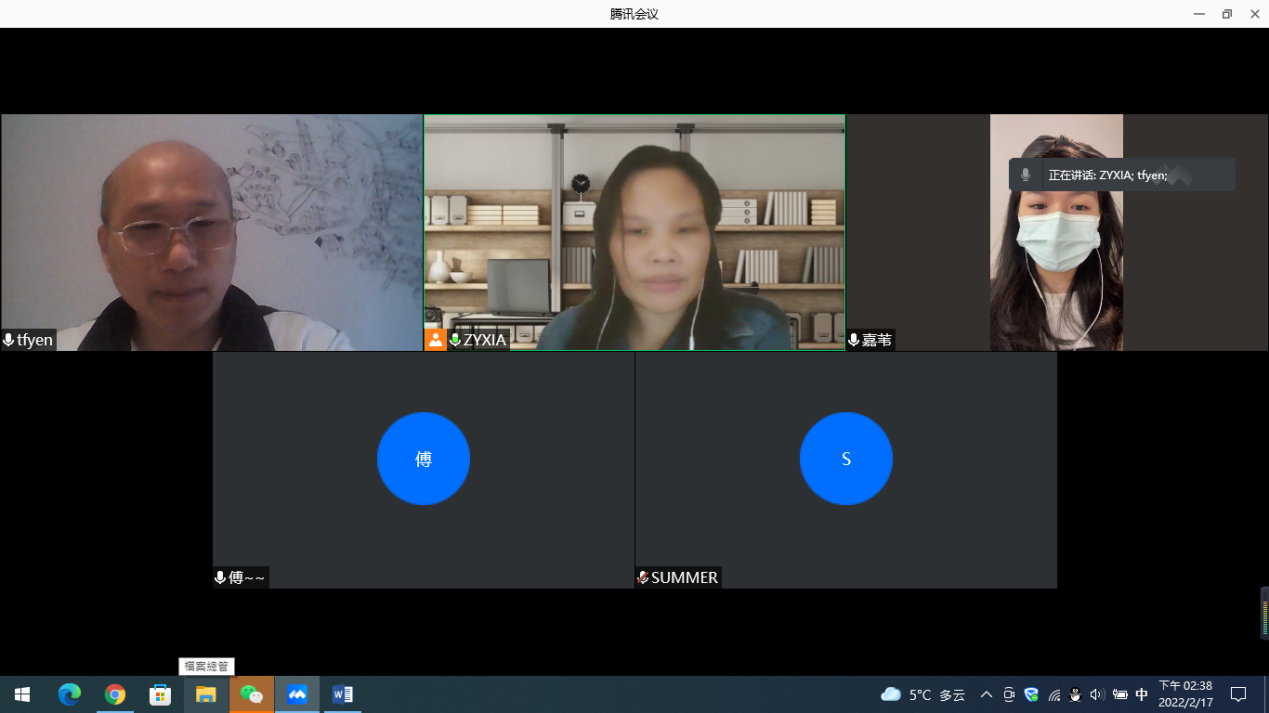Click the 檔案總管 tooltip label
The width and height of the screenshot is (1269, 713).
(207, 666)
